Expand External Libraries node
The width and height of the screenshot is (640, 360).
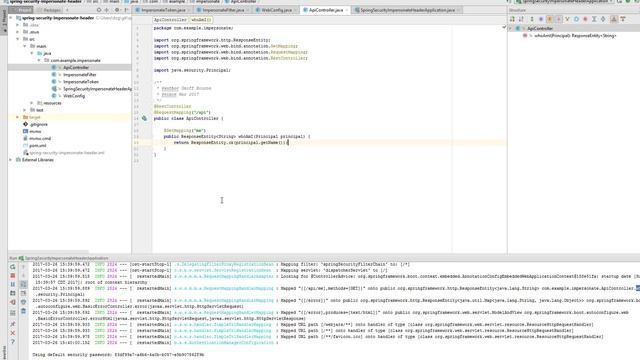pyautogui.click(x=11, y=160)
